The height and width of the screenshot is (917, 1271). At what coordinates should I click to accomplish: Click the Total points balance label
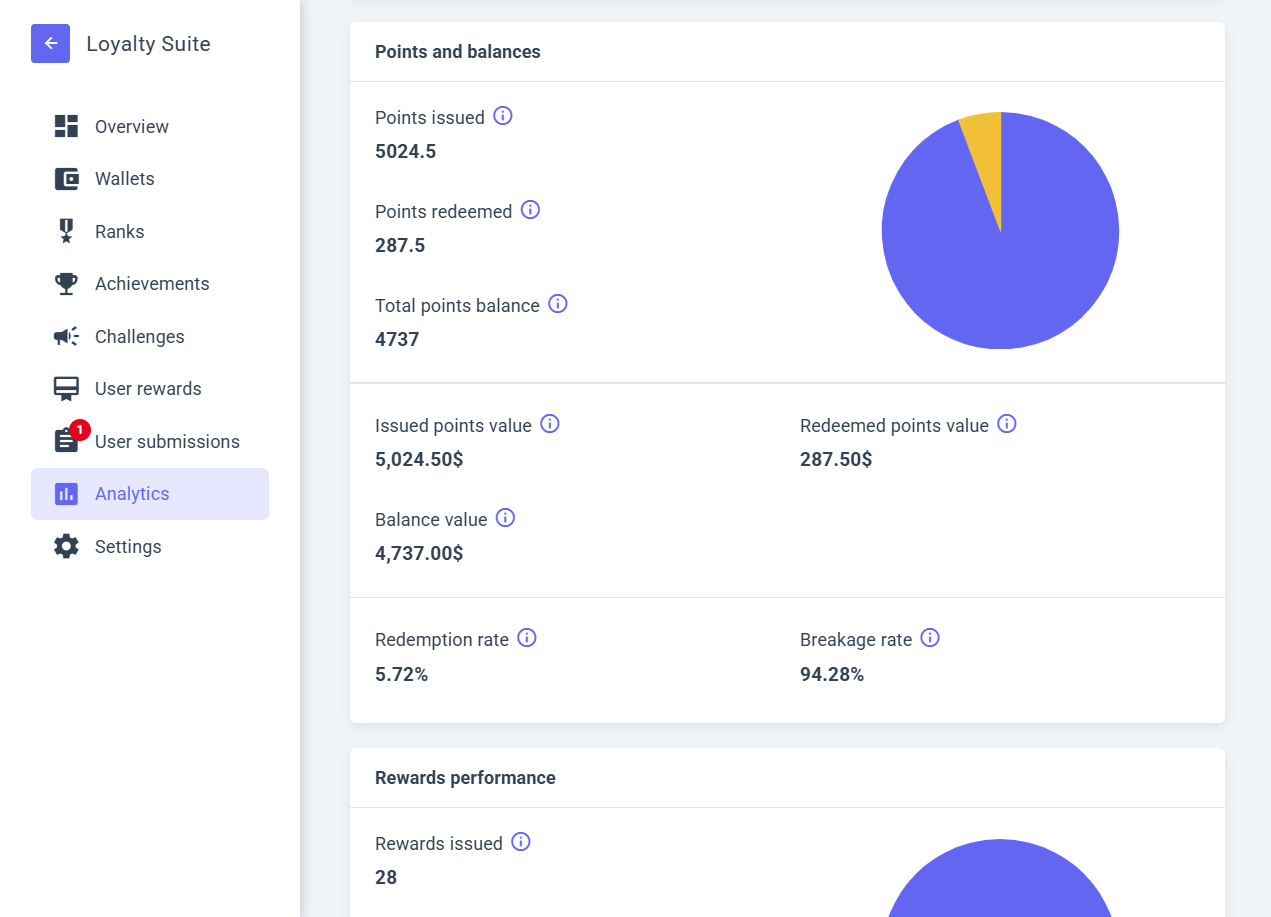[457, 306]
